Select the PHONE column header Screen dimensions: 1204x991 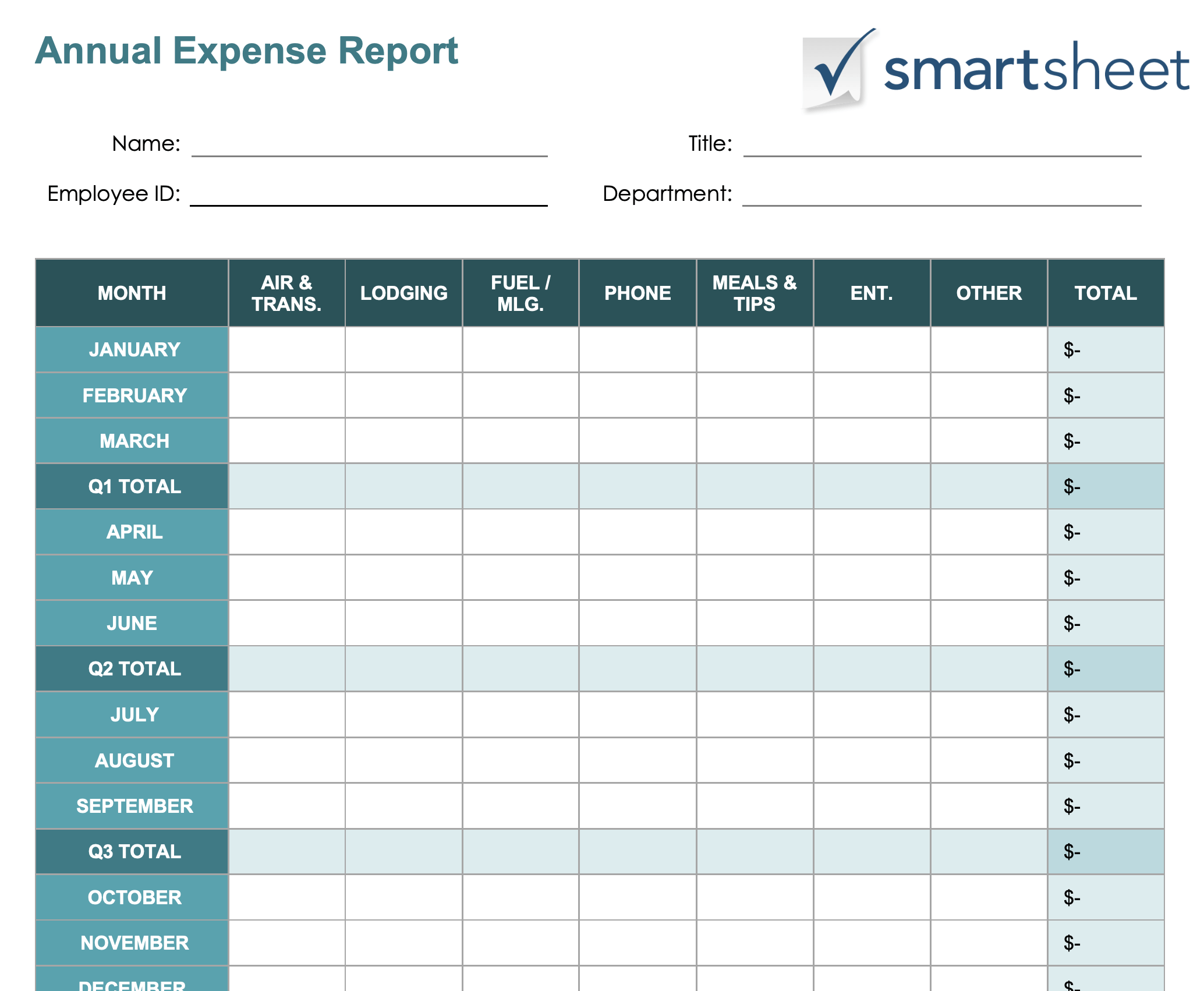(x=637, y=293)
